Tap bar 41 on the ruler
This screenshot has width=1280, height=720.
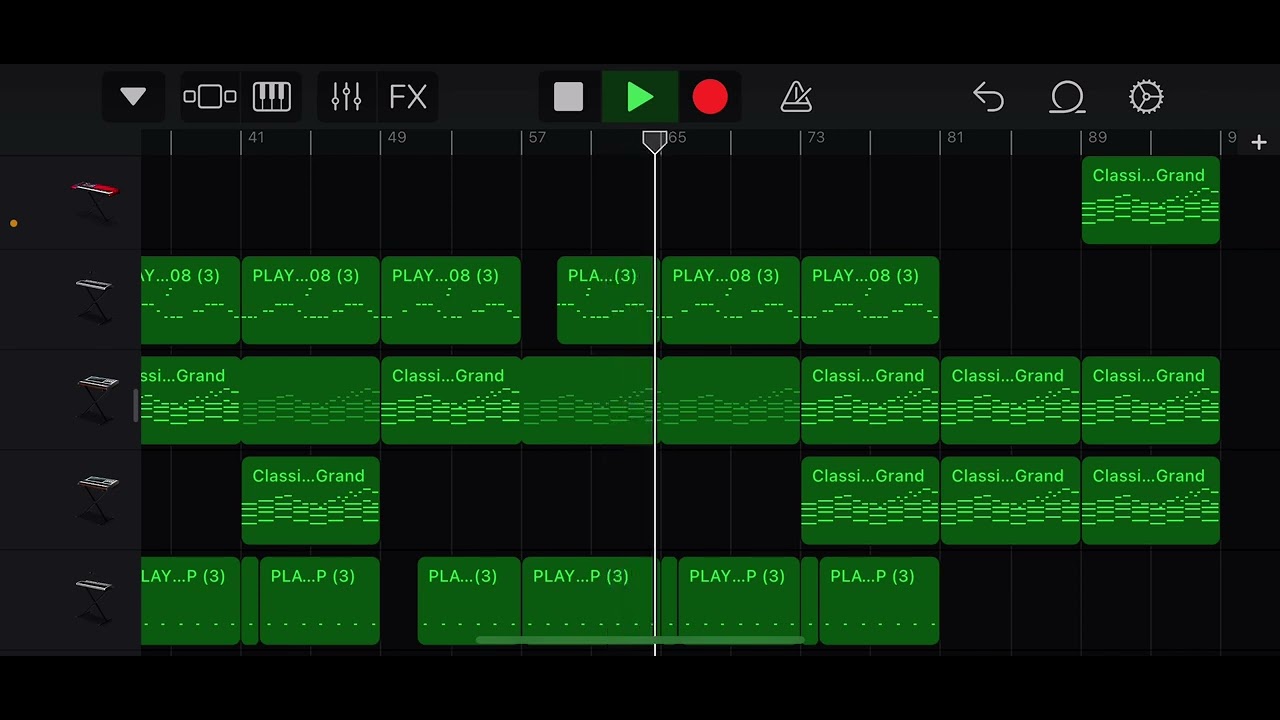click(x=256, y=138)
